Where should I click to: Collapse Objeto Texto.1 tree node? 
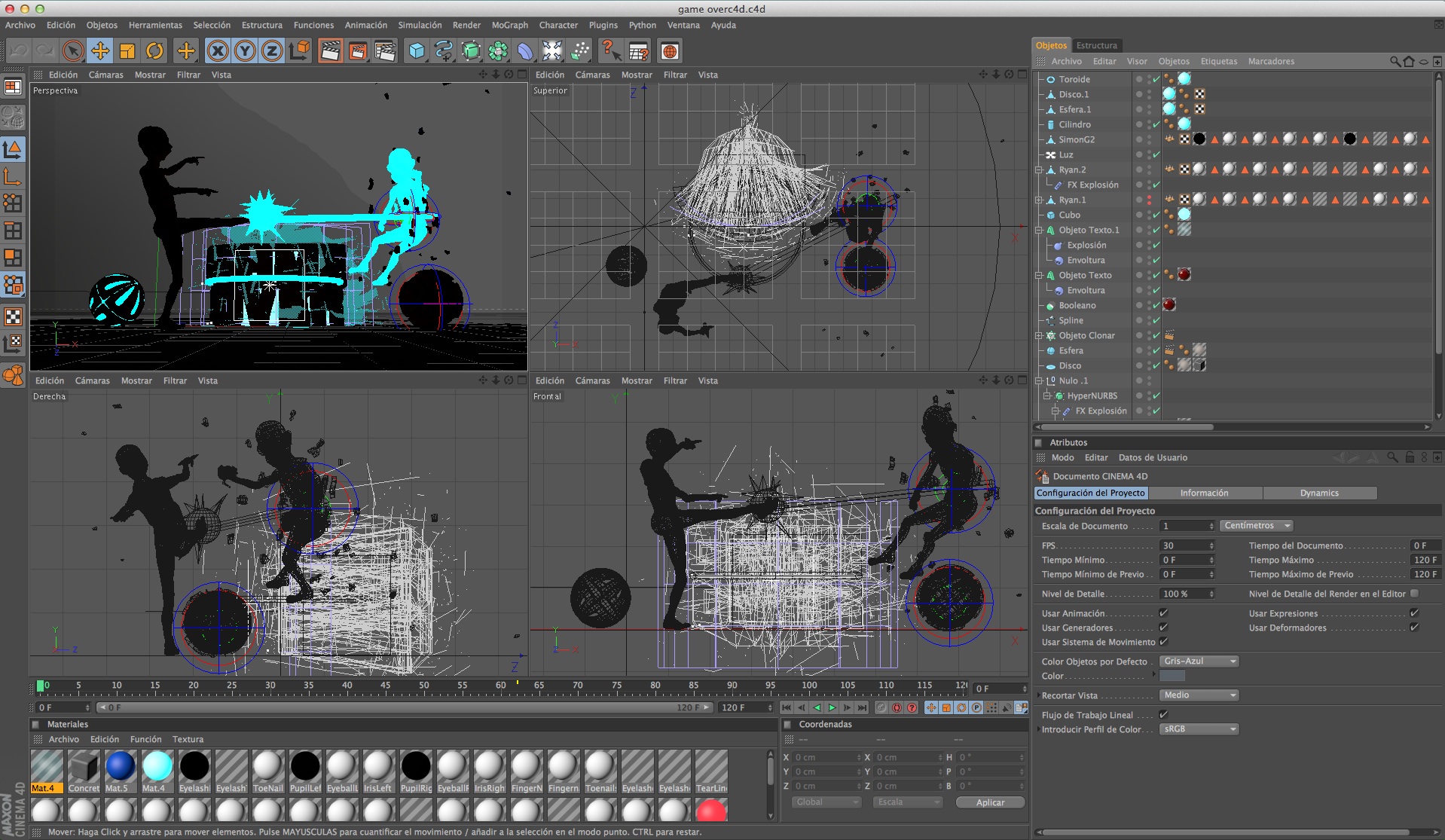tap(1039, 230)
